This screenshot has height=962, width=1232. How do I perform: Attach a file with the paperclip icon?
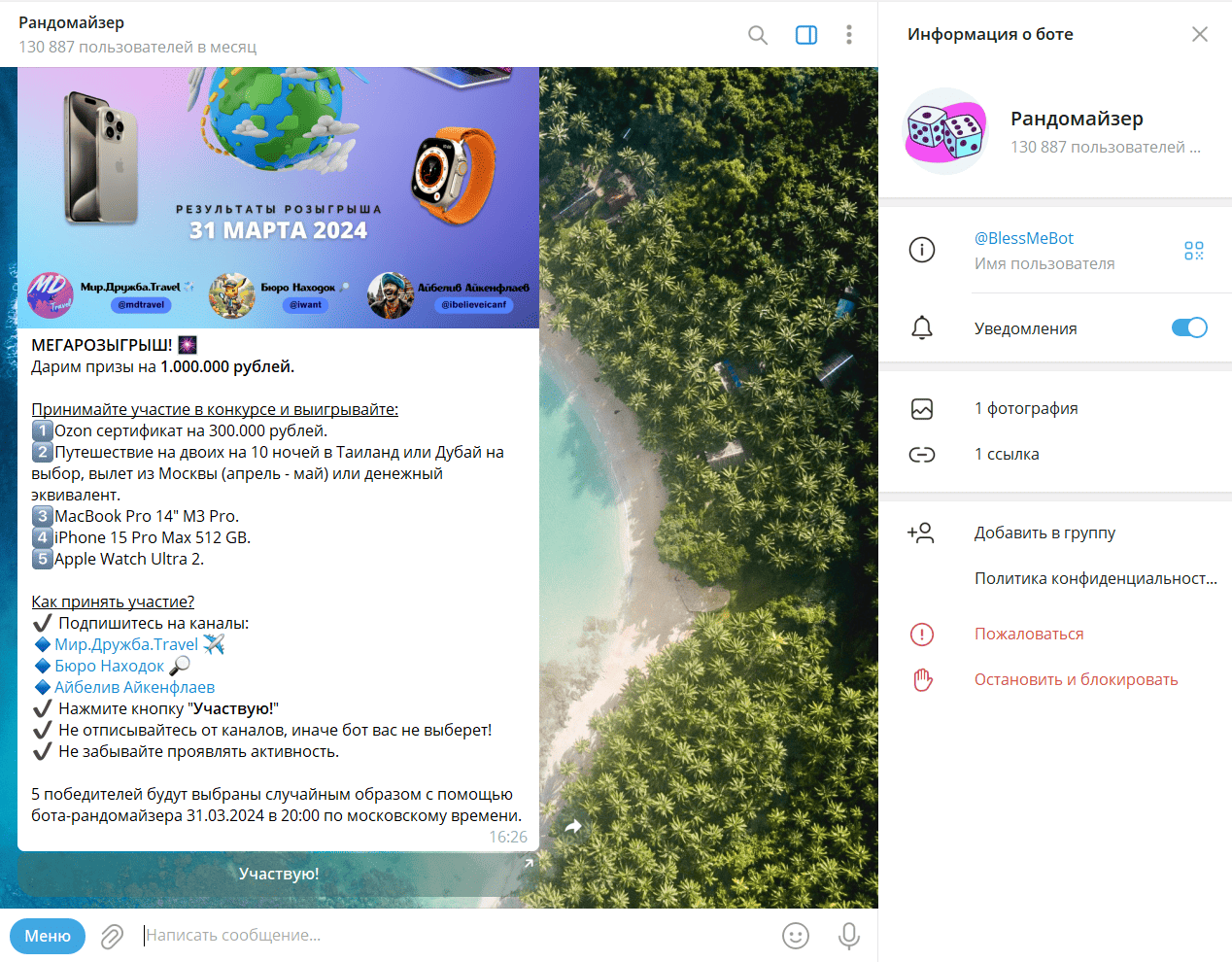click(x=112, y=936)
